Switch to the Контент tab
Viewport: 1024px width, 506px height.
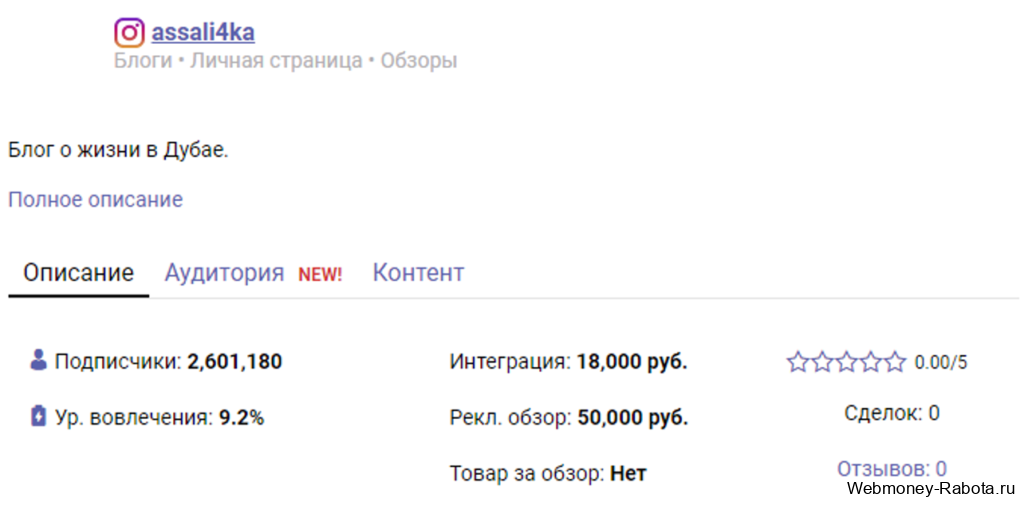tap(419, 272)
